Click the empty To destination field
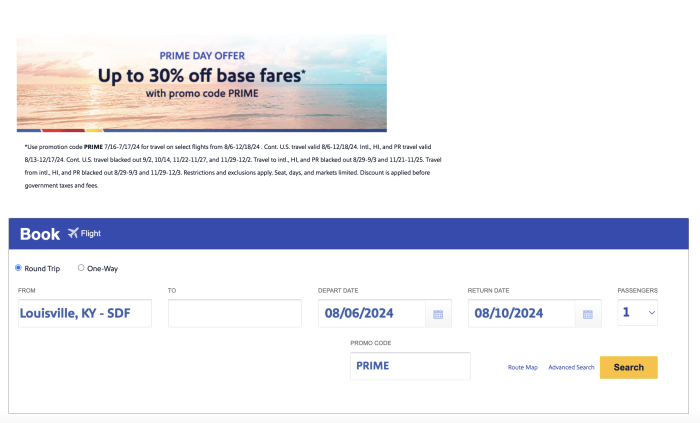Image resolution: width=700 pixels, height=423 pixels. (x=234, y=313)
